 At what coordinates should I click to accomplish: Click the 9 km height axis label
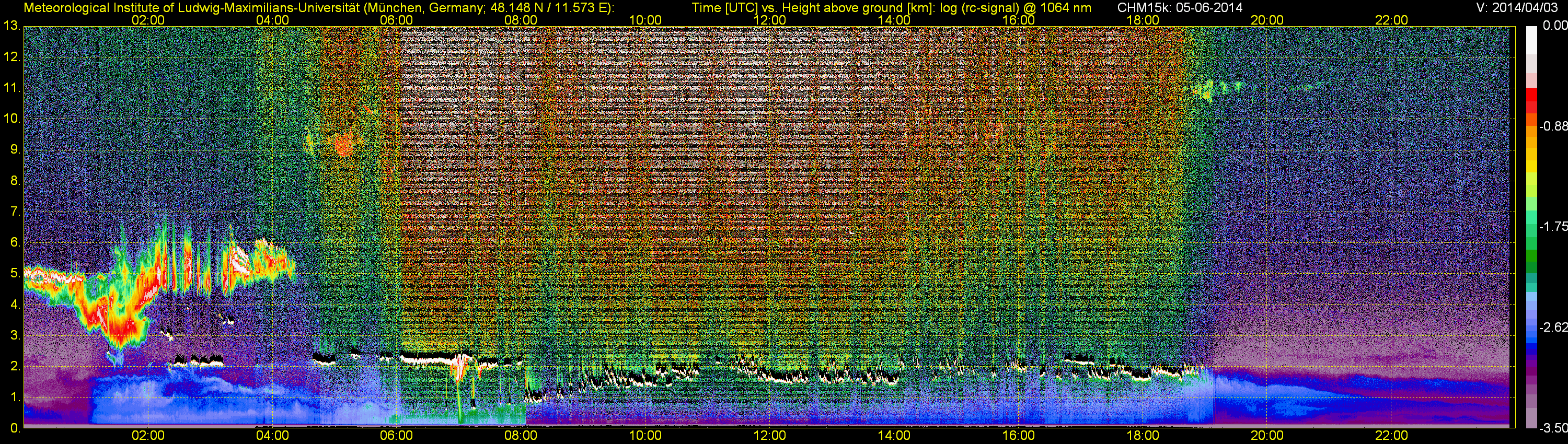click(15, 149)
